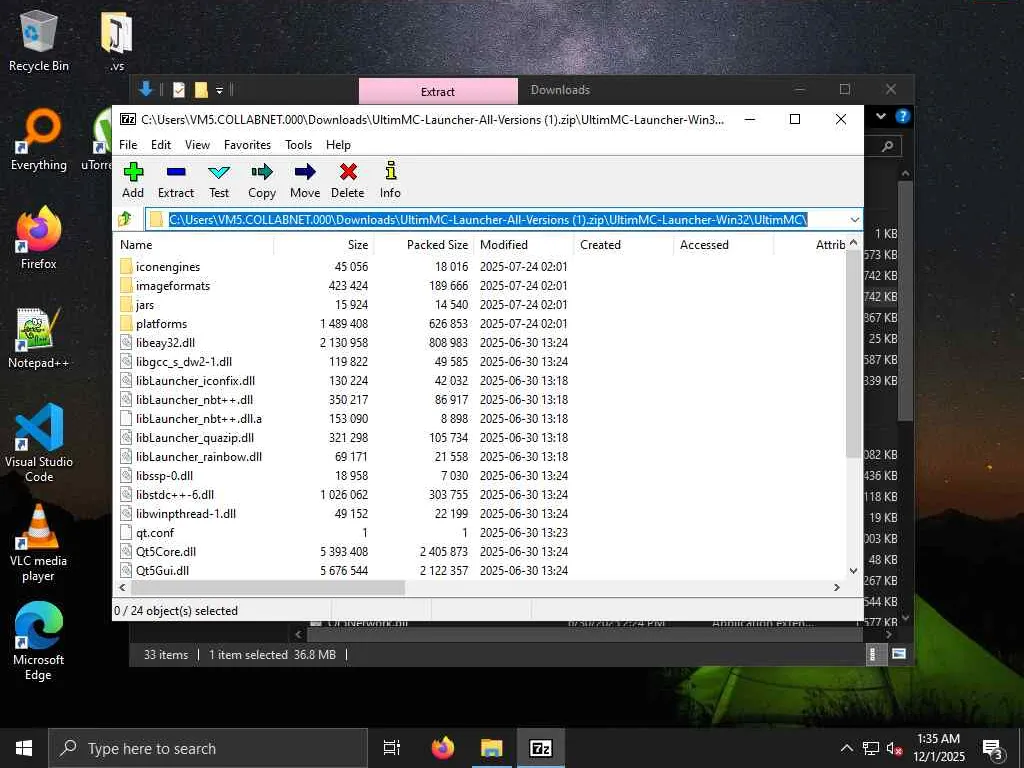The width and height of the screenshot is (1024, 768).
Task: Select the jars folder
Action: pyautogui.click(x=145, y=304)
